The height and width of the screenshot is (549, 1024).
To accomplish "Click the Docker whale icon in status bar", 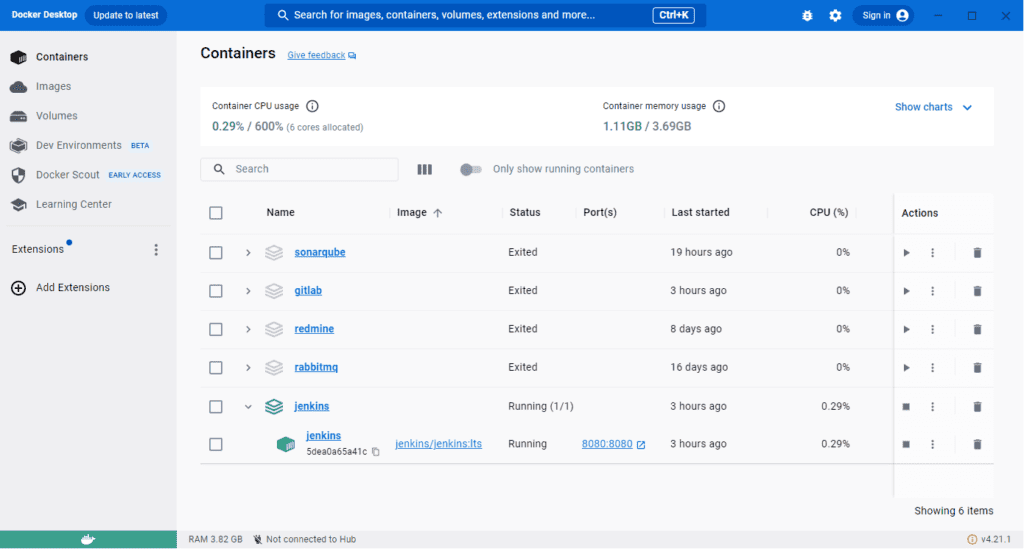I will (88, 539).
